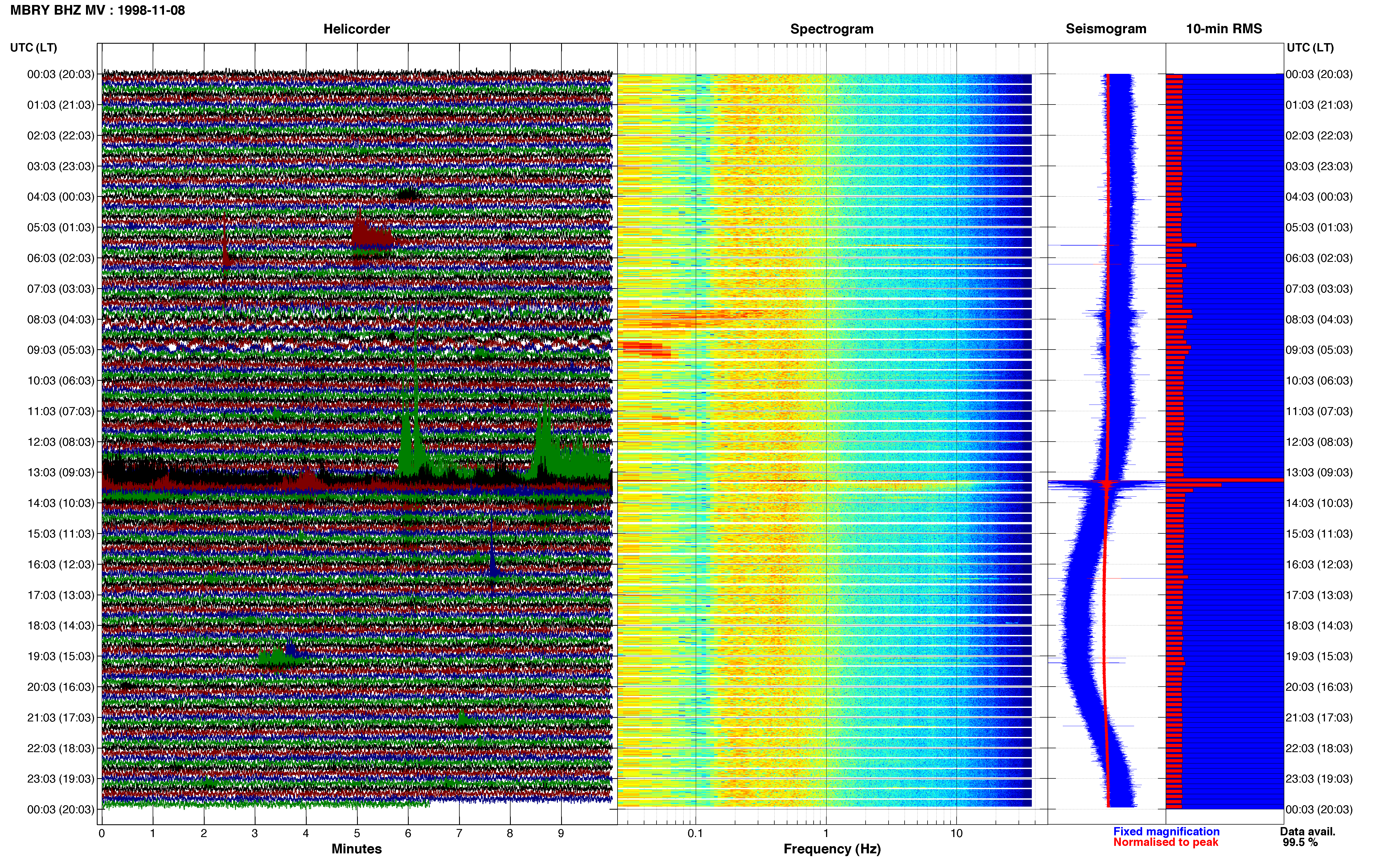Screen dimensions: 1388x868
Task: Select the '99.5 %' data availability value
Action: click(1300, 842)
